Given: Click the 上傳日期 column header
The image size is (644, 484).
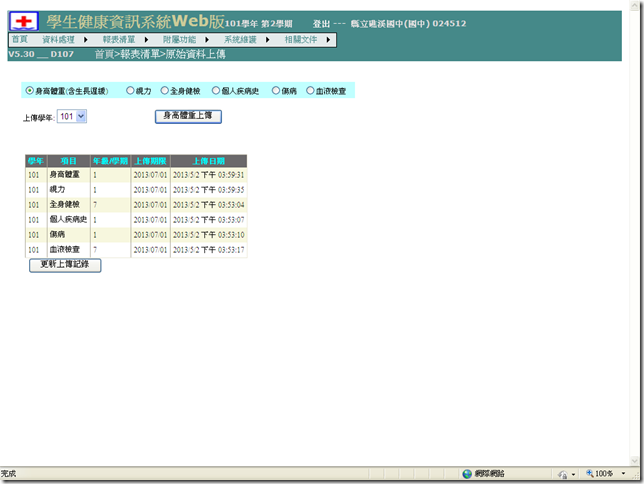Looking at the screenshot, I should tap(209, 161).
